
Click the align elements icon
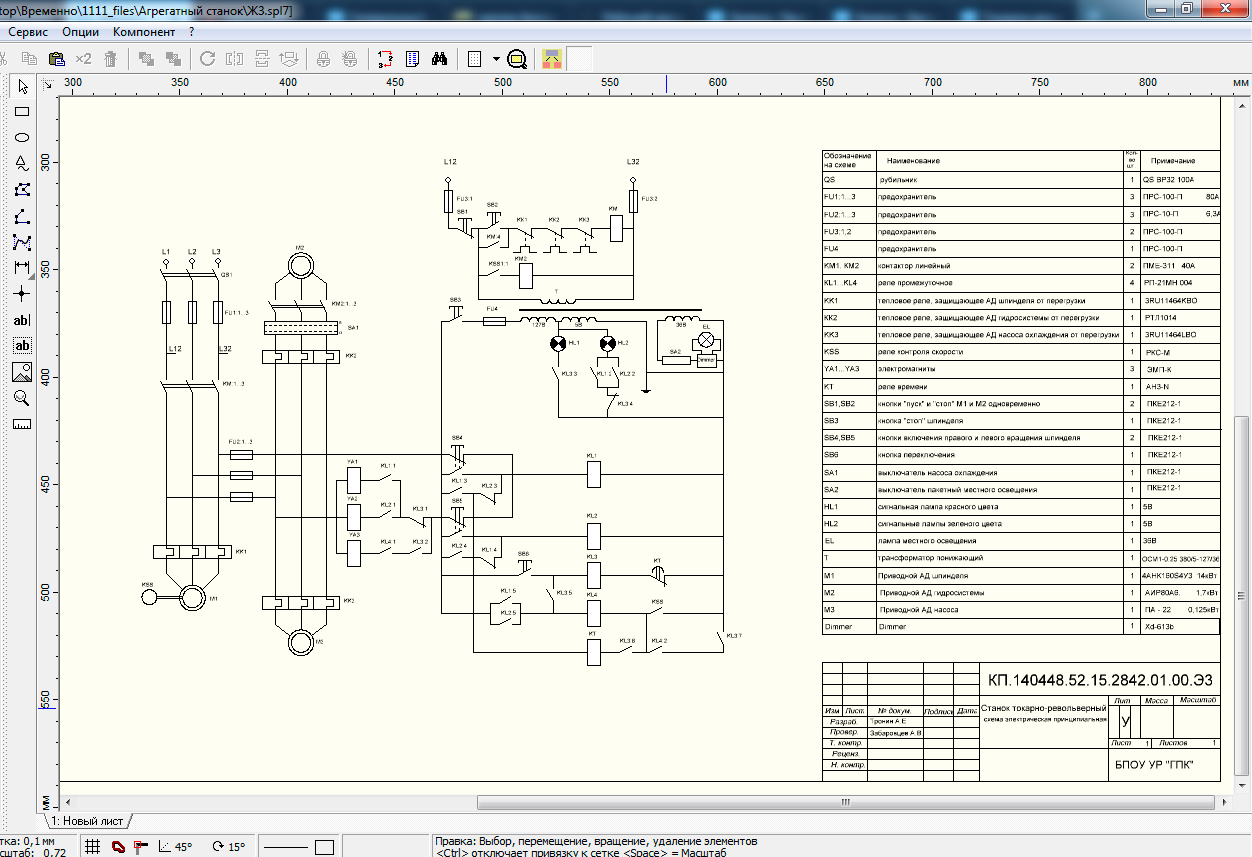coord(288,58)
